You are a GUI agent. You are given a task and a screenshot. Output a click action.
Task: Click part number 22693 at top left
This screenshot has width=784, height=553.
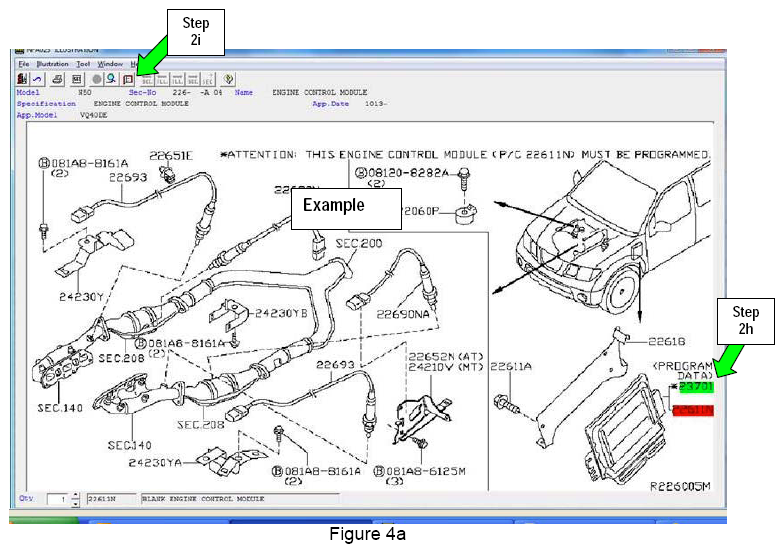pos(128,177)
